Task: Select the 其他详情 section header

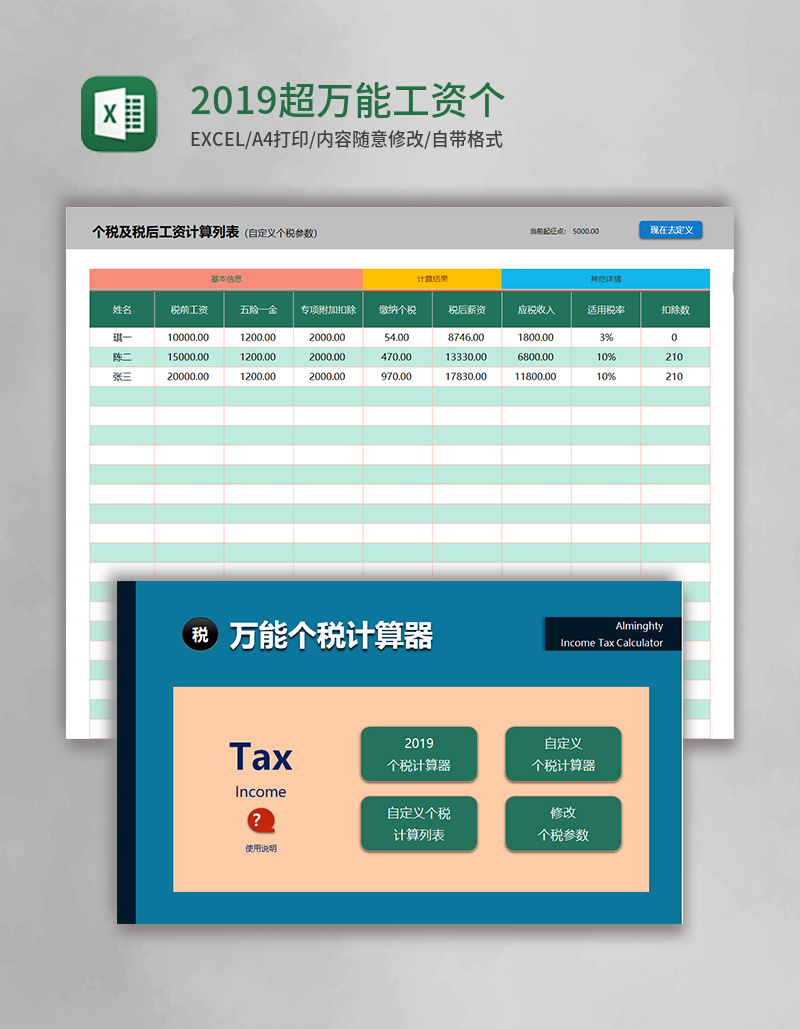Action: (606, 278)
